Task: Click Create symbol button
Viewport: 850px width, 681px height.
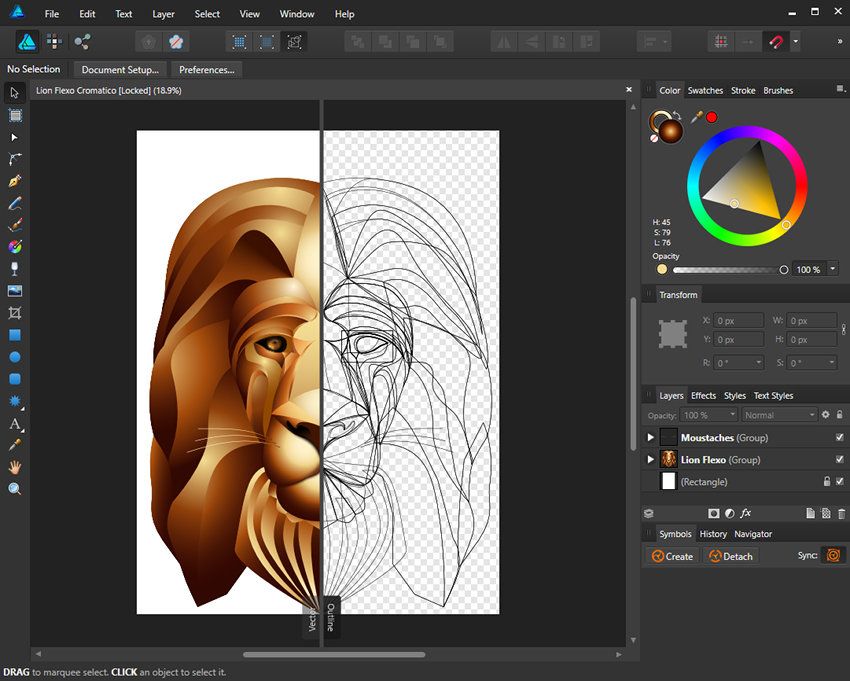Action: 672,556
